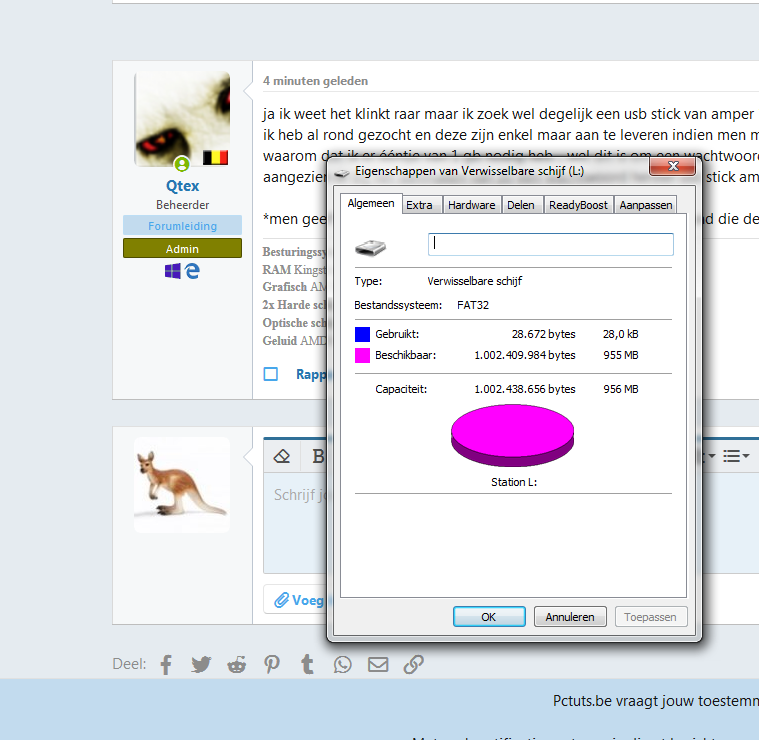The height and width of the screenshot is (740, 759).
Task: Click the '955 MB' available value
Action: coord(621,356)
